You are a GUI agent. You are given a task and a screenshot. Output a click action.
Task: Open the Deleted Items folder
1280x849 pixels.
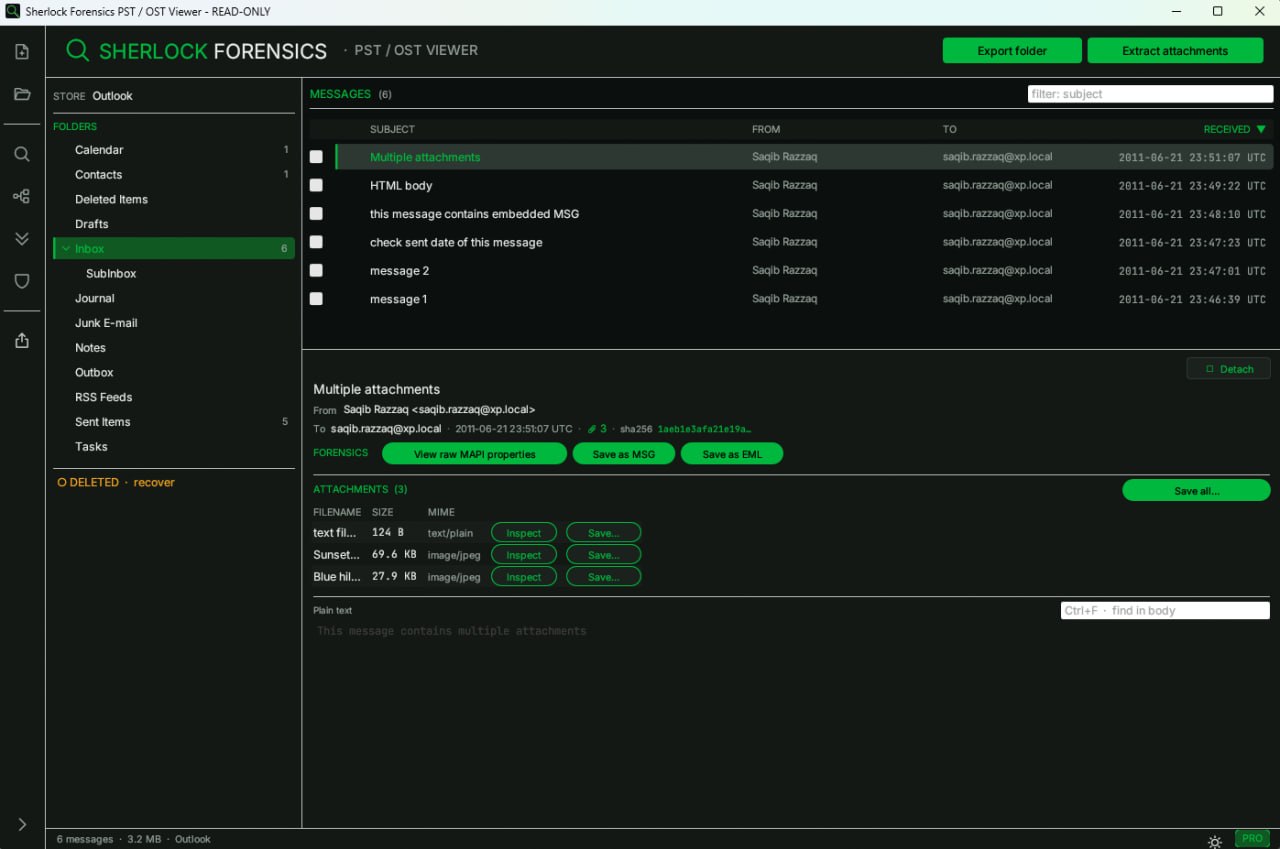pos(174,199)
